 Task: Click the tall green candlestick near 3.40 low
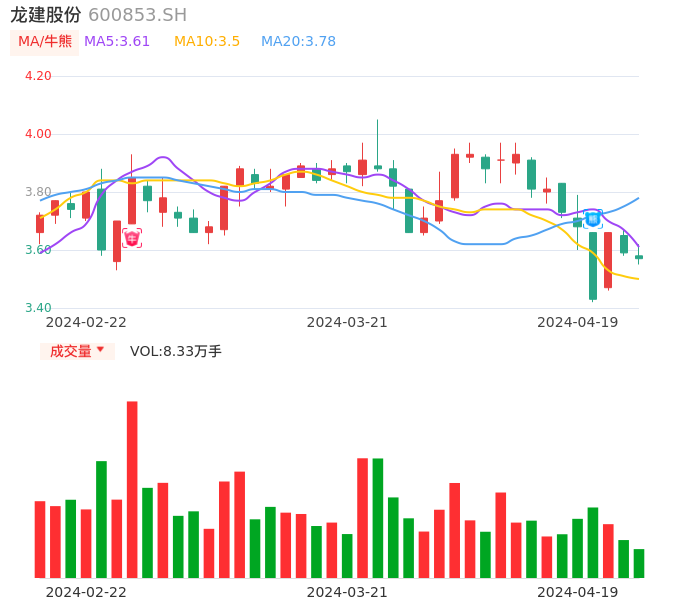pos(593,265)
